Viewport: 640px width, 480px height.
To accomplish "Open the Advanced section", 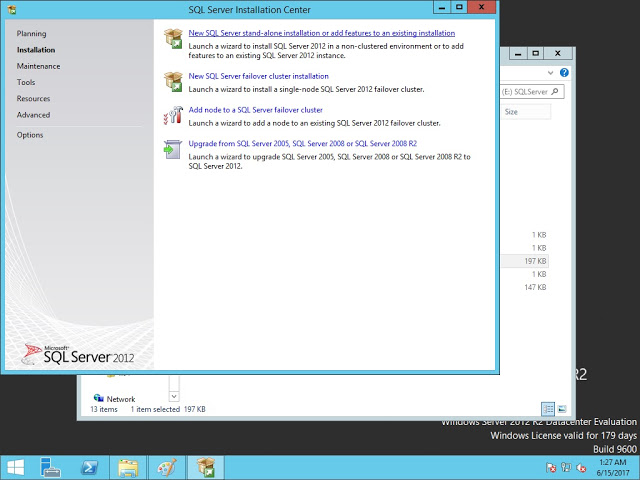I will pos(33,115).
